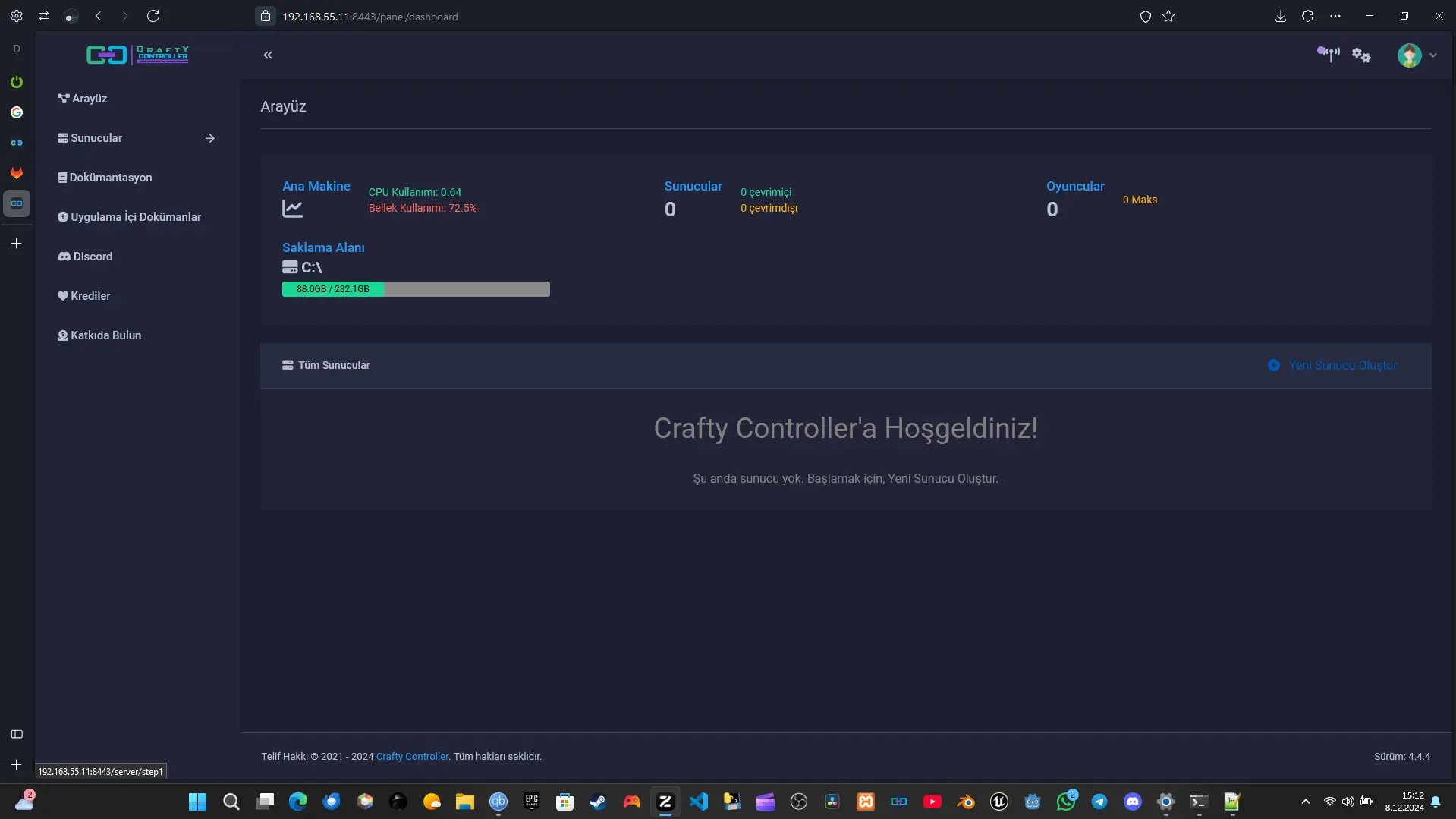
Task: Click the 0 çevrimdışı status text
Action: click(x=769, y=208)
